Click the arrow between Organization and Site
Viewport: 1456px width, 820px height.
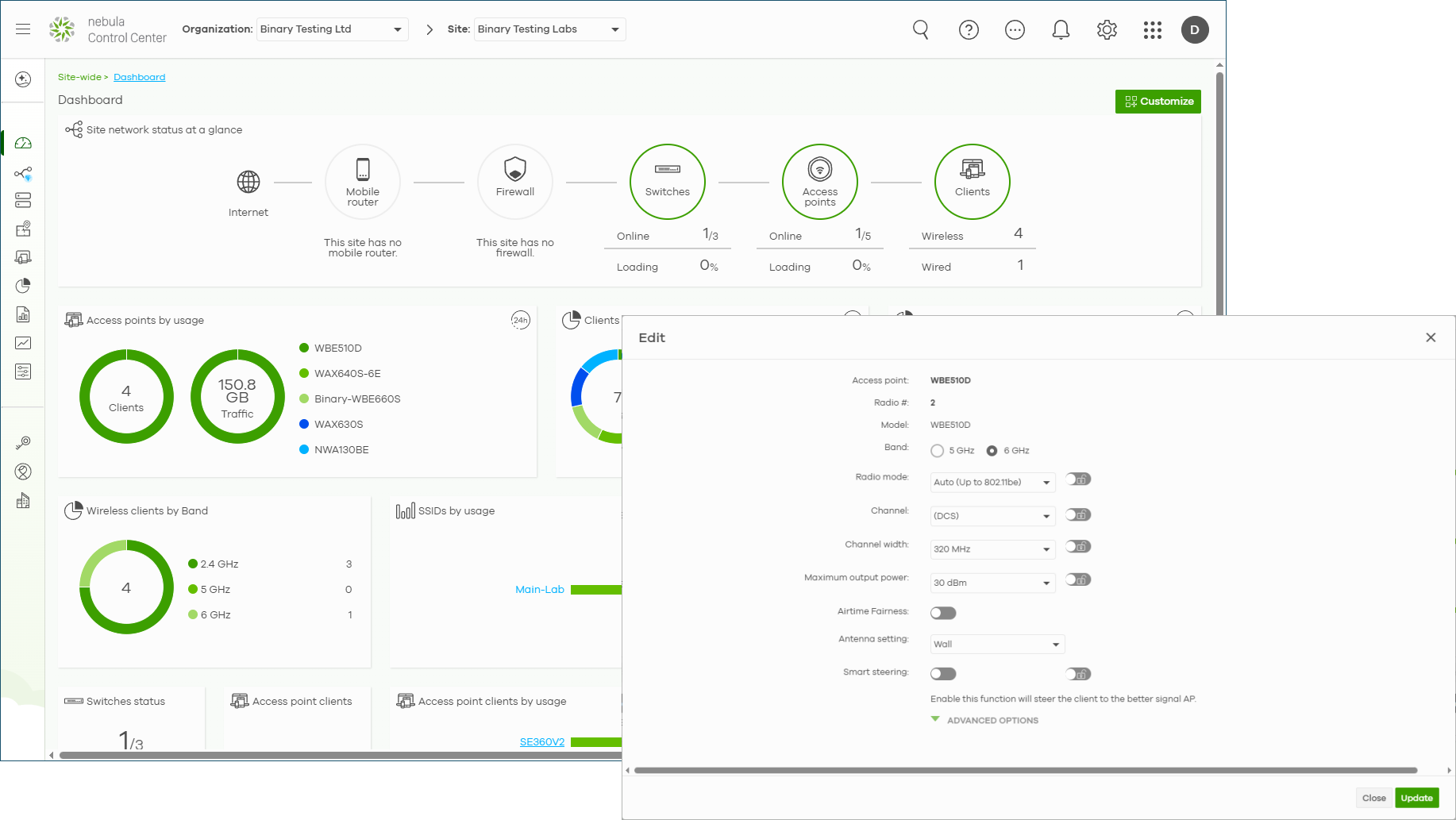(x=429, y=29)
